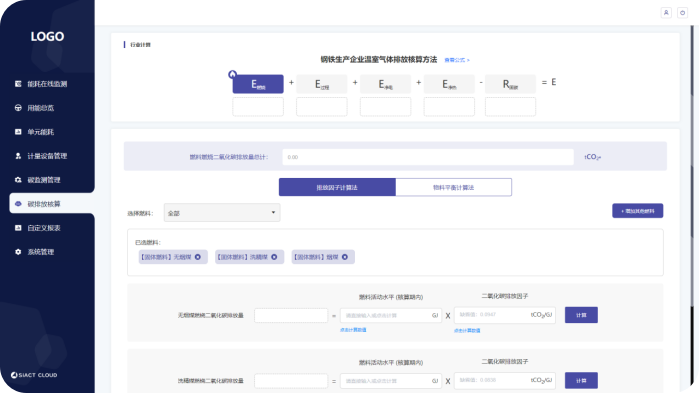
Task: Click the value box under E过程
Action: 321,107
